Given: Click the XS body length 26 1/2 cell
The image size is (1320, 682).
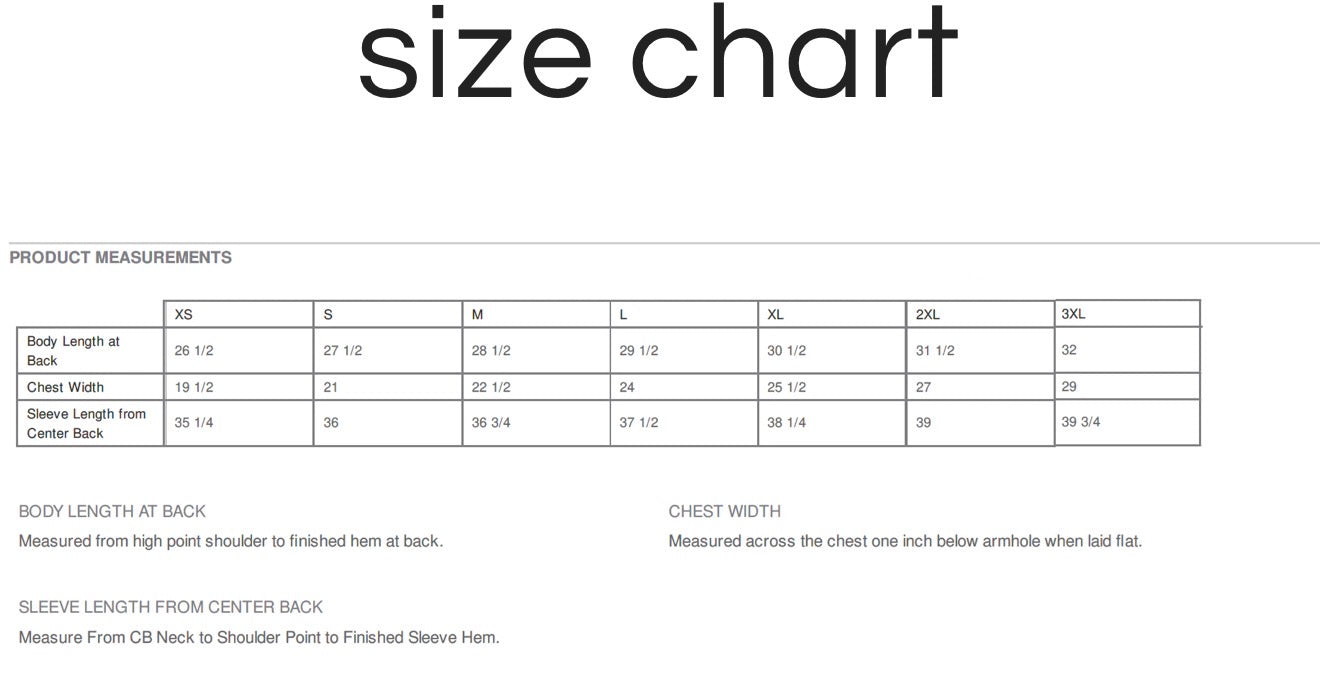Looking at the screenshot, I should pos(239,351).
